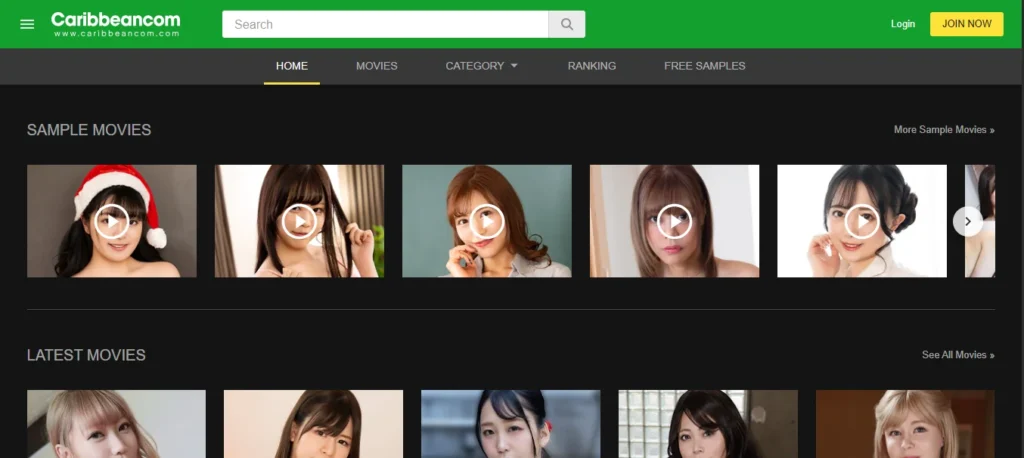Click the magnifying glass search button
Viewport: 1024px width, 458px height.
pos(567,24)
